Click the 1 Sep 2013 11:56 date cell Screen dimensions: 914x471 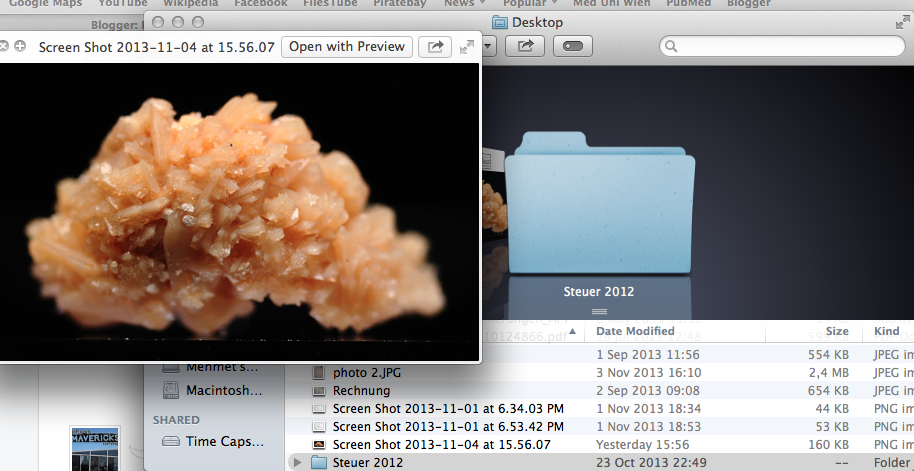click(648, 354)
